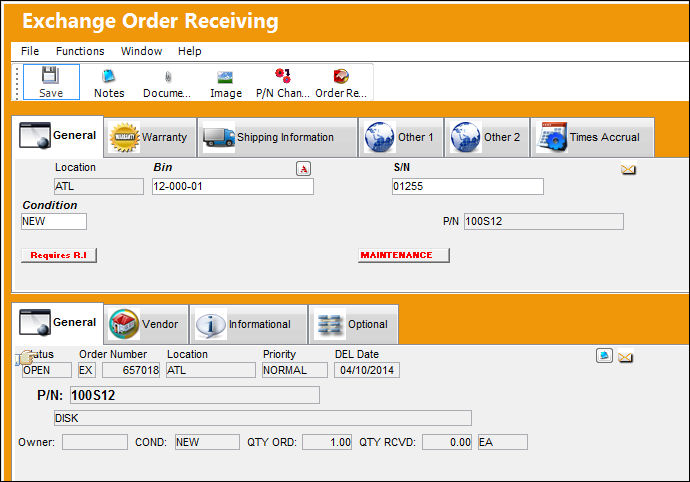Image resolution: width=690 pixels, height=482 pixels.
Task: Click the toolbar drag handle dots
Action: [17, 83]
